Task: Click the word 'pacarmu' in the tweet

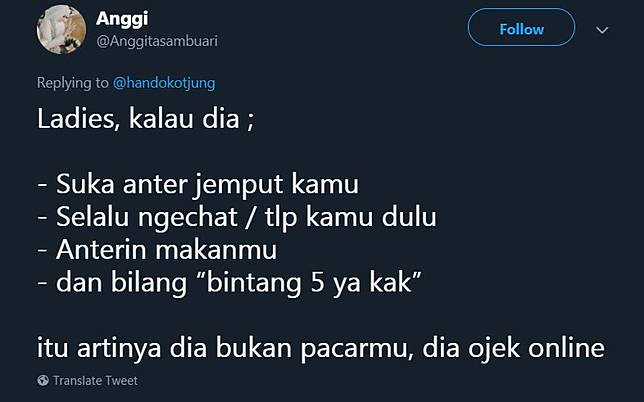Action: [356, 349]
